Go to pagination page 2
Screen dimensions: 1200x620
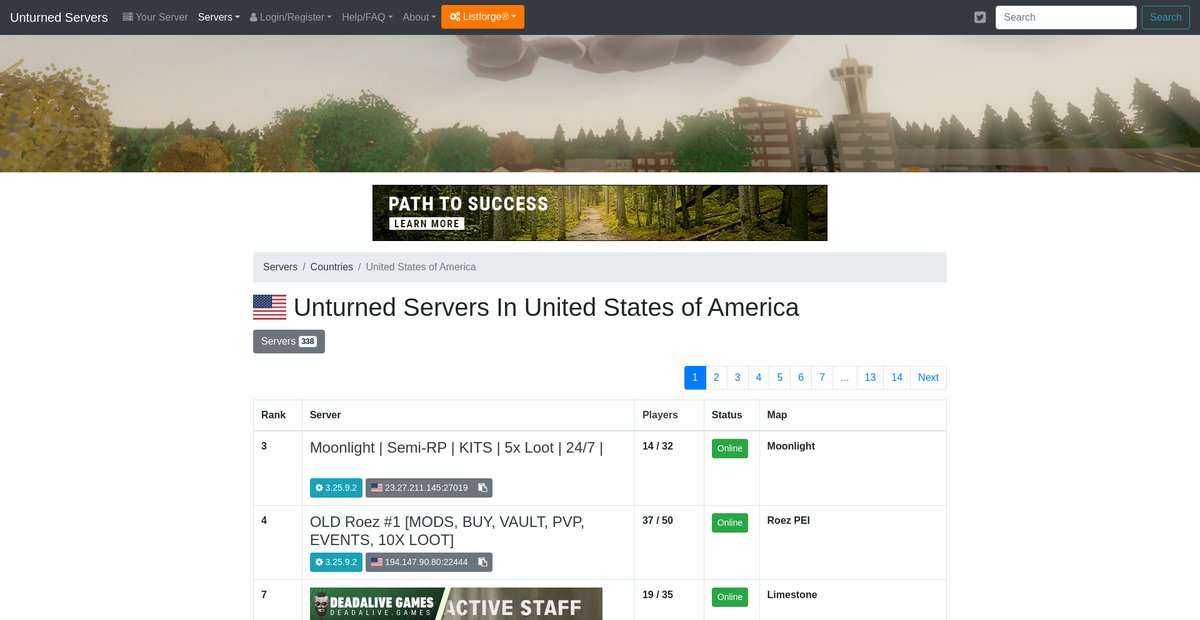pos(716,377)
